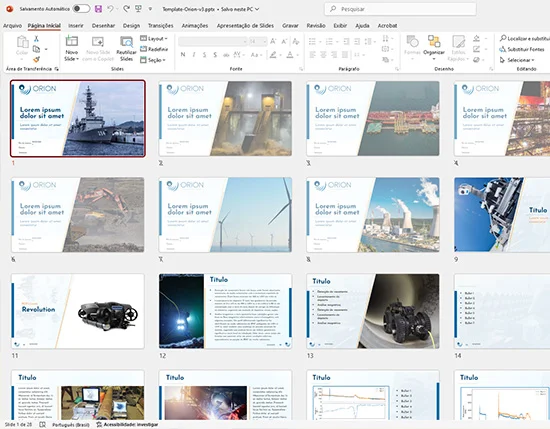Click the Copy icon
This screenshot has width=550, height=429.
[36, 49]
